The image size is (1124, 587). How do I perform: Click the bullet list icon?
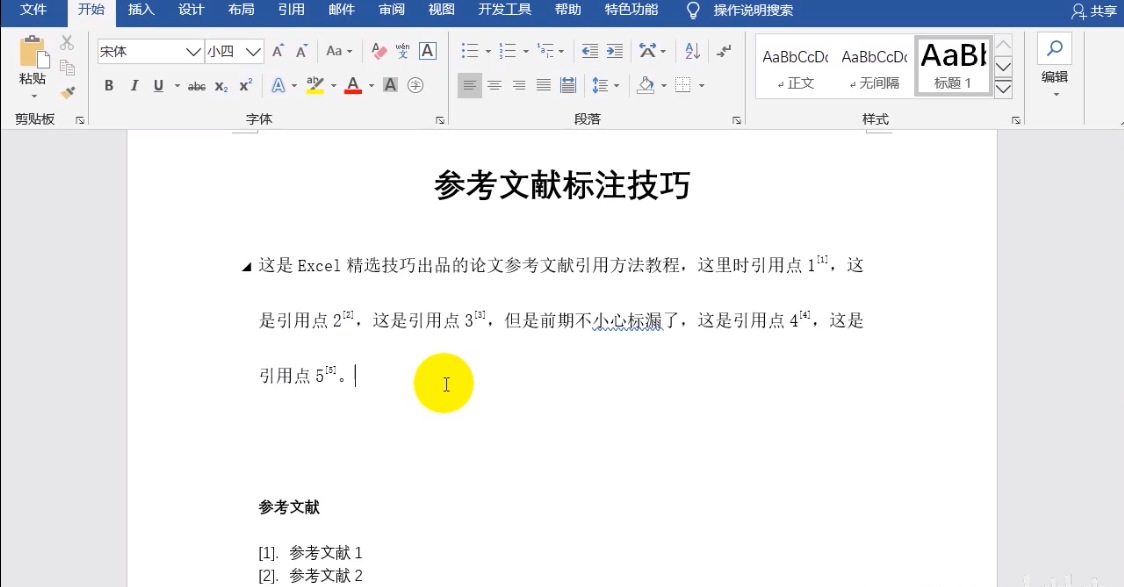(x=470, y=51)
